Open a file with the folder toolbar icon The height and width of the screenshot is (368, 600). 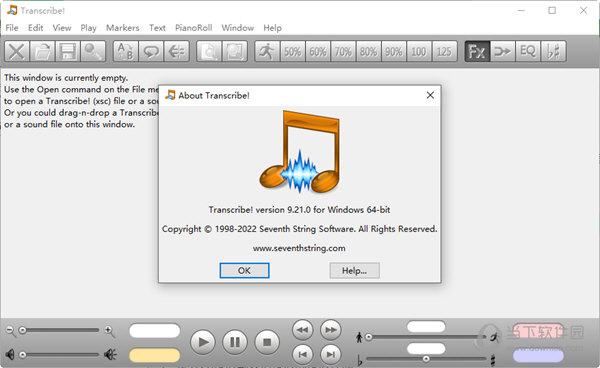42,51
